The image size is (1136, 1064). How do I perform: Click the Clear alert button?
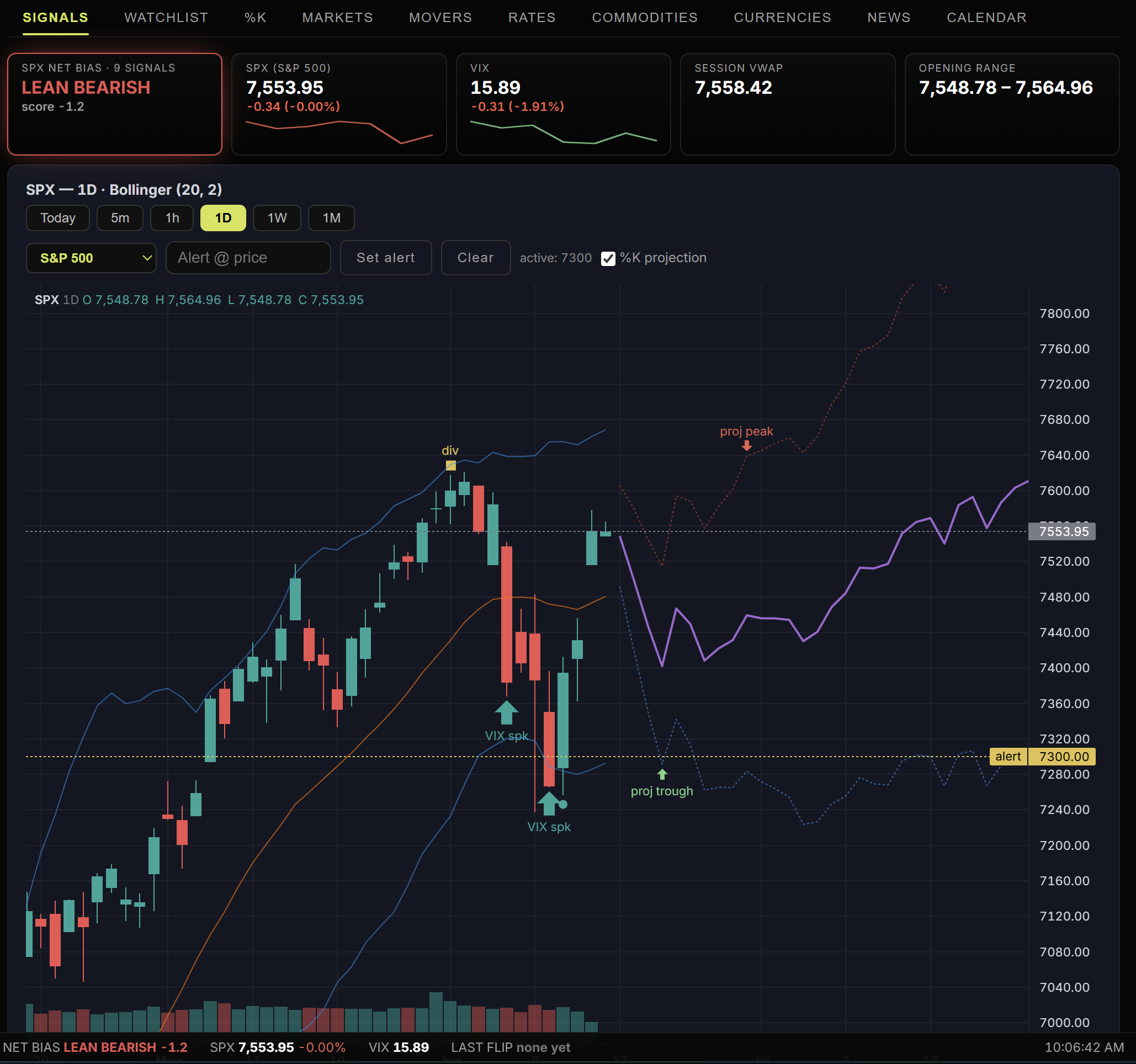coord(475,258)
